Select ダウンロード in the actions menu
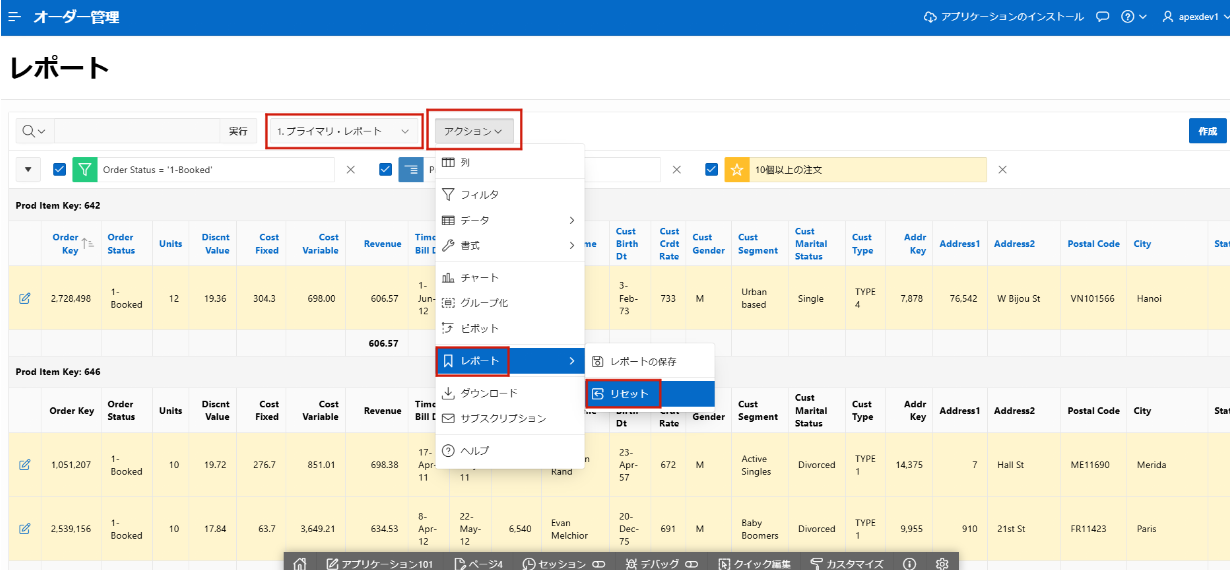Viewport: 1230px width, 570px height. point(509,393)
